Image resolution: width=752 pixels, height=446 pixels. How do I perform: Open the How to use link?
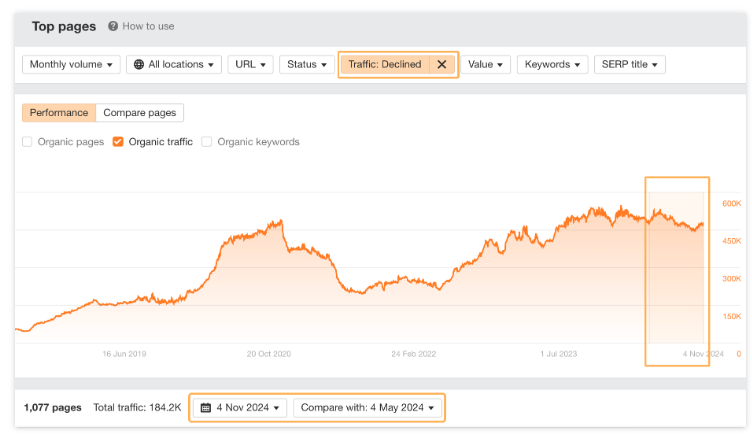(x=148, y=26)
